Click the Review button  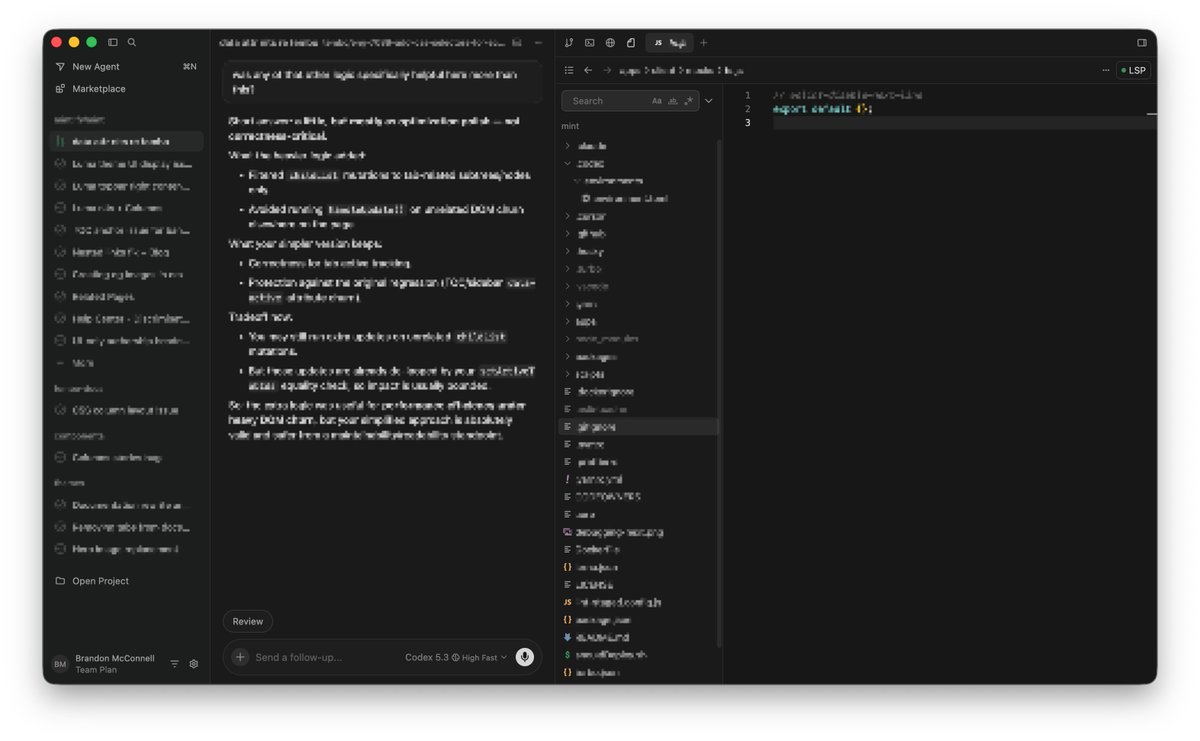(x=248, y=622)
